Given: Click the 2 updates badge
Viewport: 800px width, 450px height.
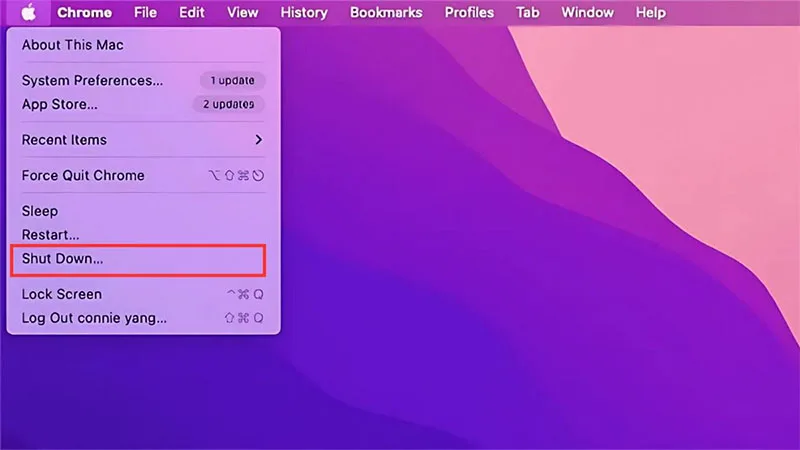Looking at the screenshot, I should tap(228, 104).
